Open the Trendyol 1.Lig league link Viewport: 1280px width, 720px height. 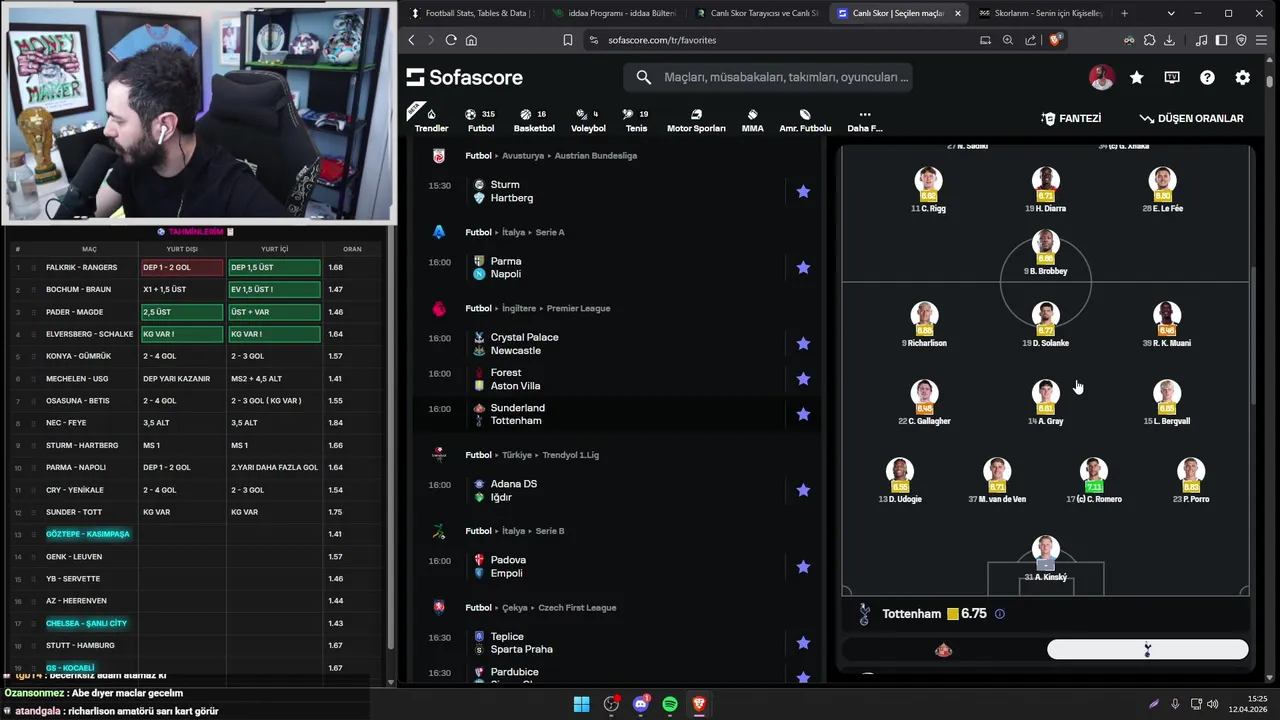point(570,455)
